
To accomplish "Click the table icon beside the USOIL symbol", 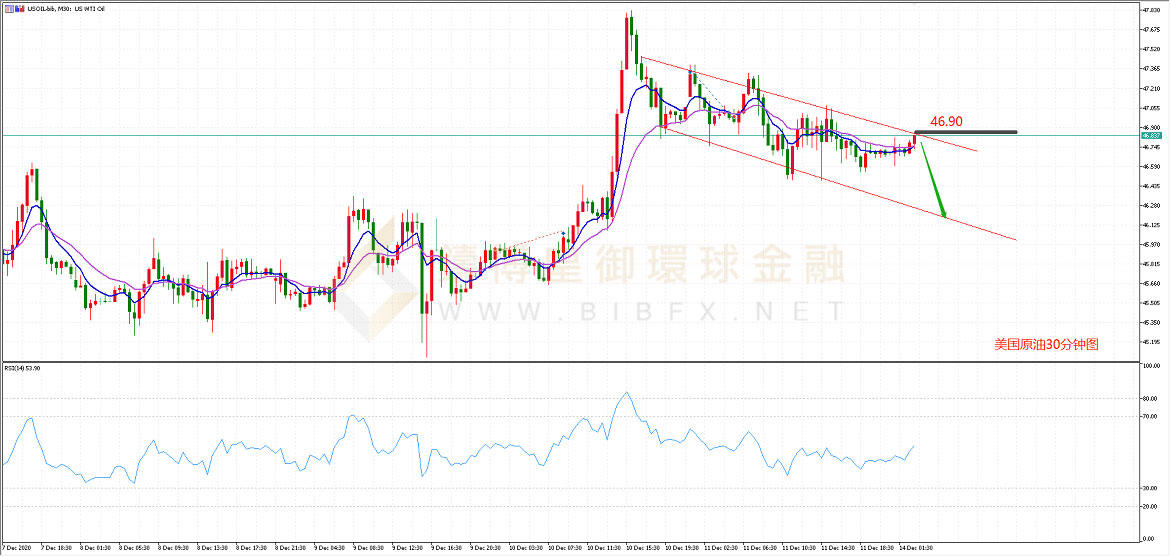I will pos(7,8).
